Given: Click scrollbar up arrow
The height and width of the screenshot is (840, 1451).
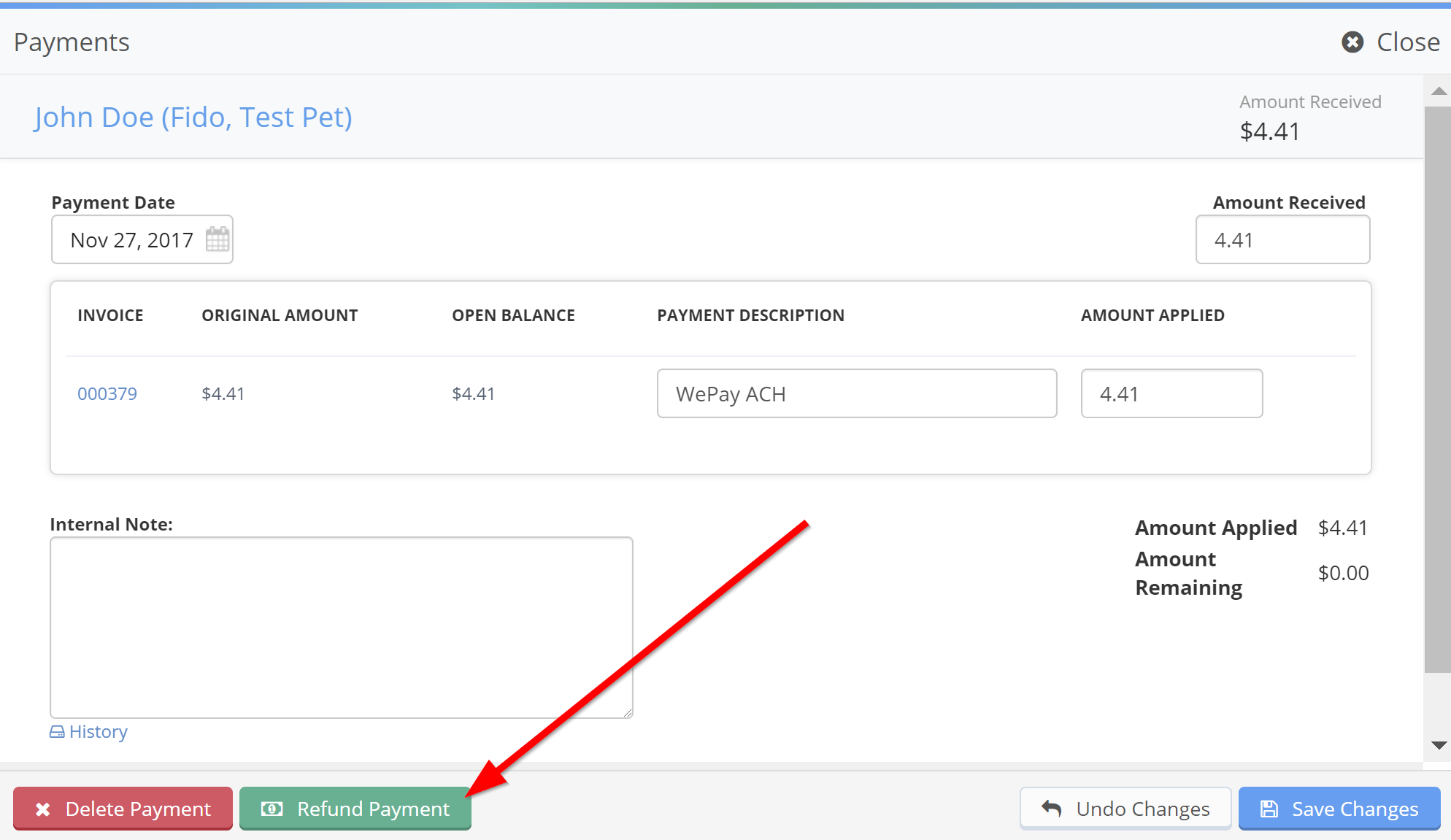Looking at the screenshot, I should 1439,91.
